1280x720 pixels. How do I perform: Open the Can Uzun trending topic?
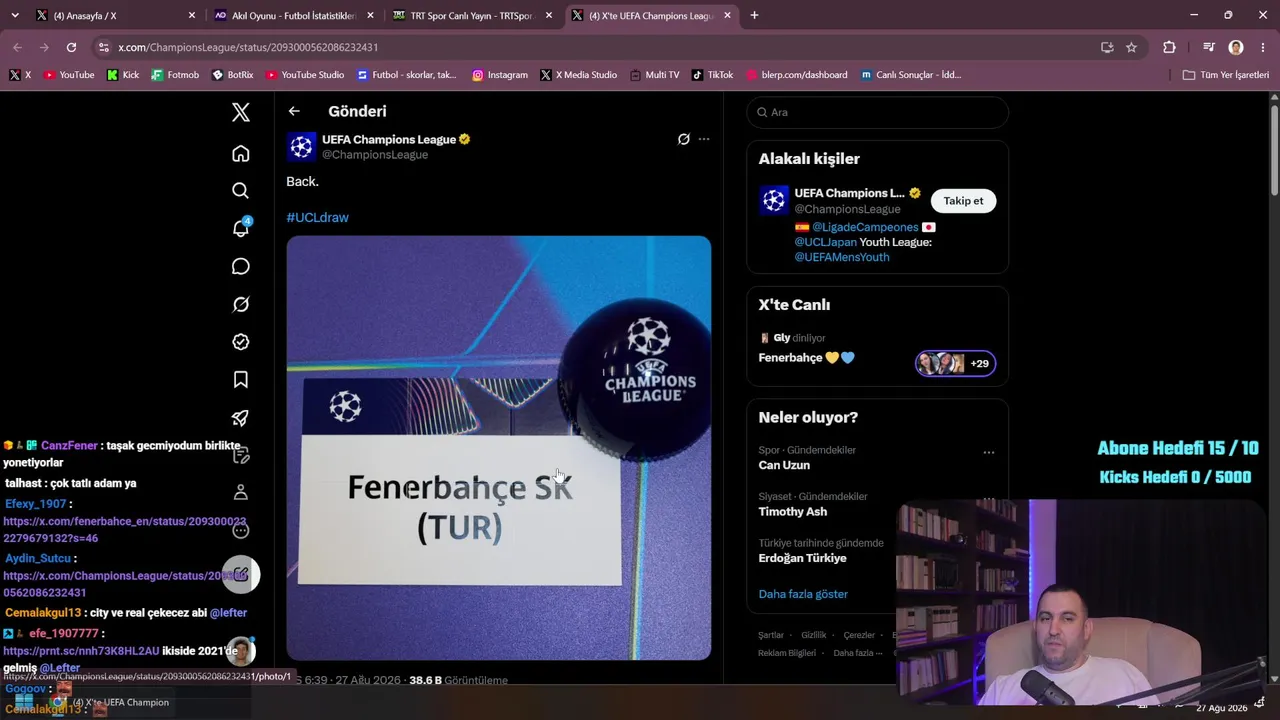pyautogui.click(x=784, y=465)
